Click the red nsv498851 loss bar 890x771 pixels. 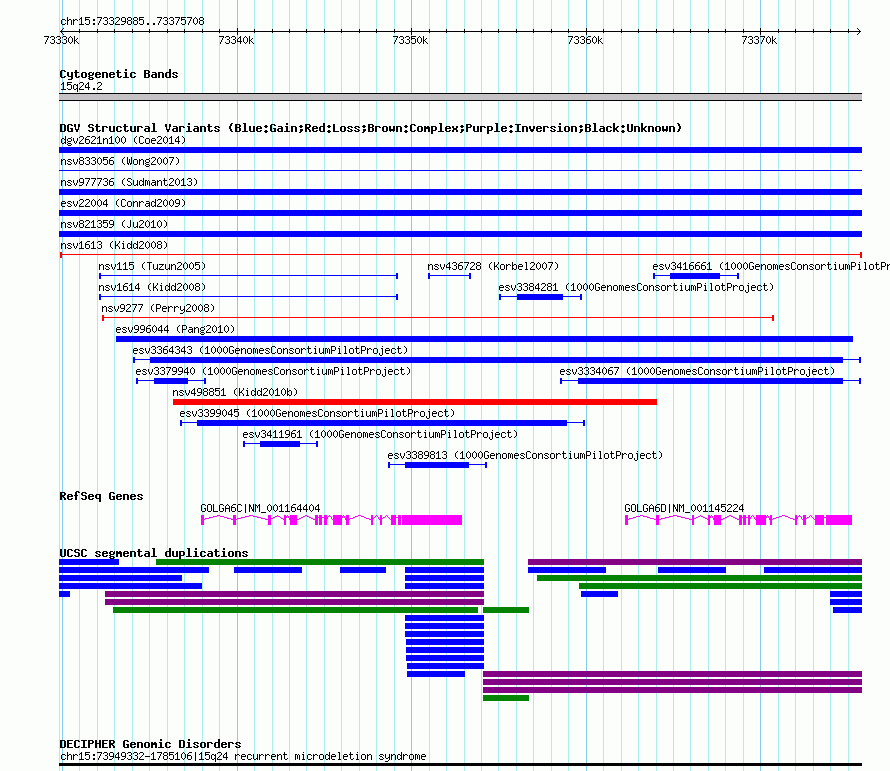tap(415, 402)
